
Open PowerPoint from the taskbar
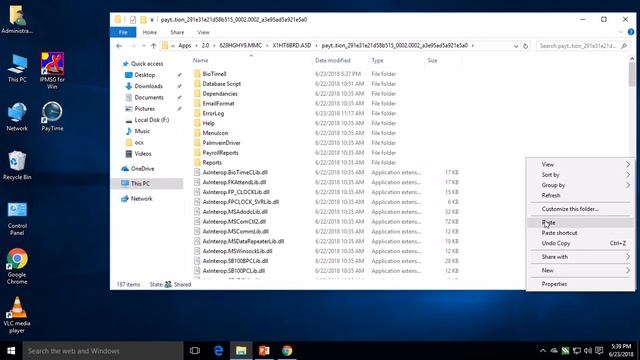click(264, 351)
